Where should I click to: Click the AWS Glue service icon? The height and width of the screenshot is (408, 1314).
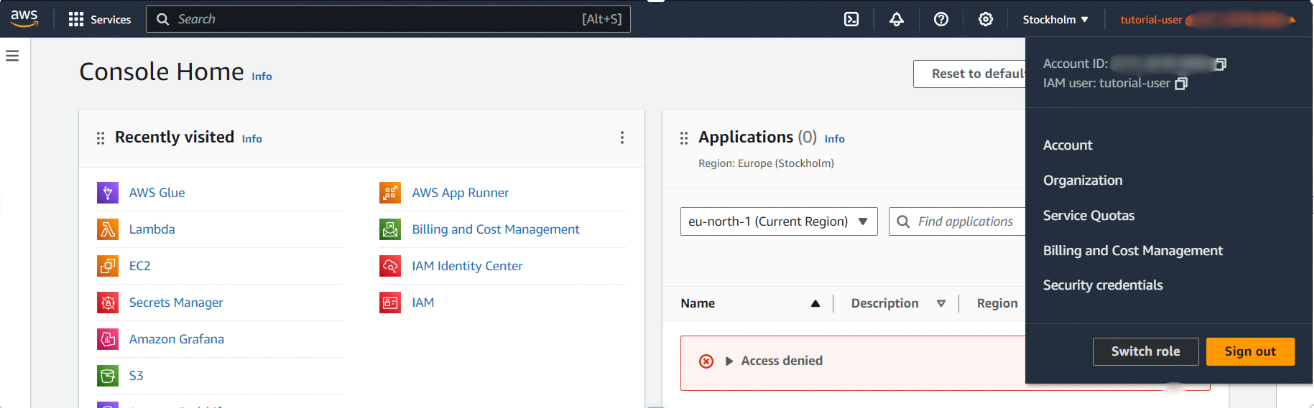(108, 193)
